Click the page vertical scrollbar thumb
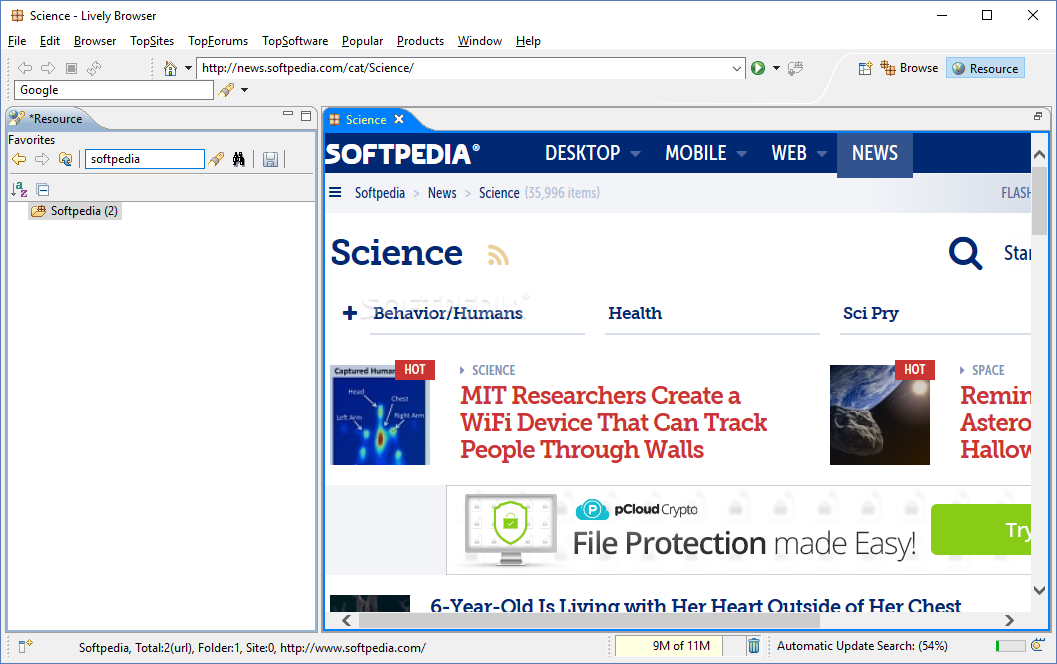Viewport: 1057px width, 664px height. coord(1039,202)
